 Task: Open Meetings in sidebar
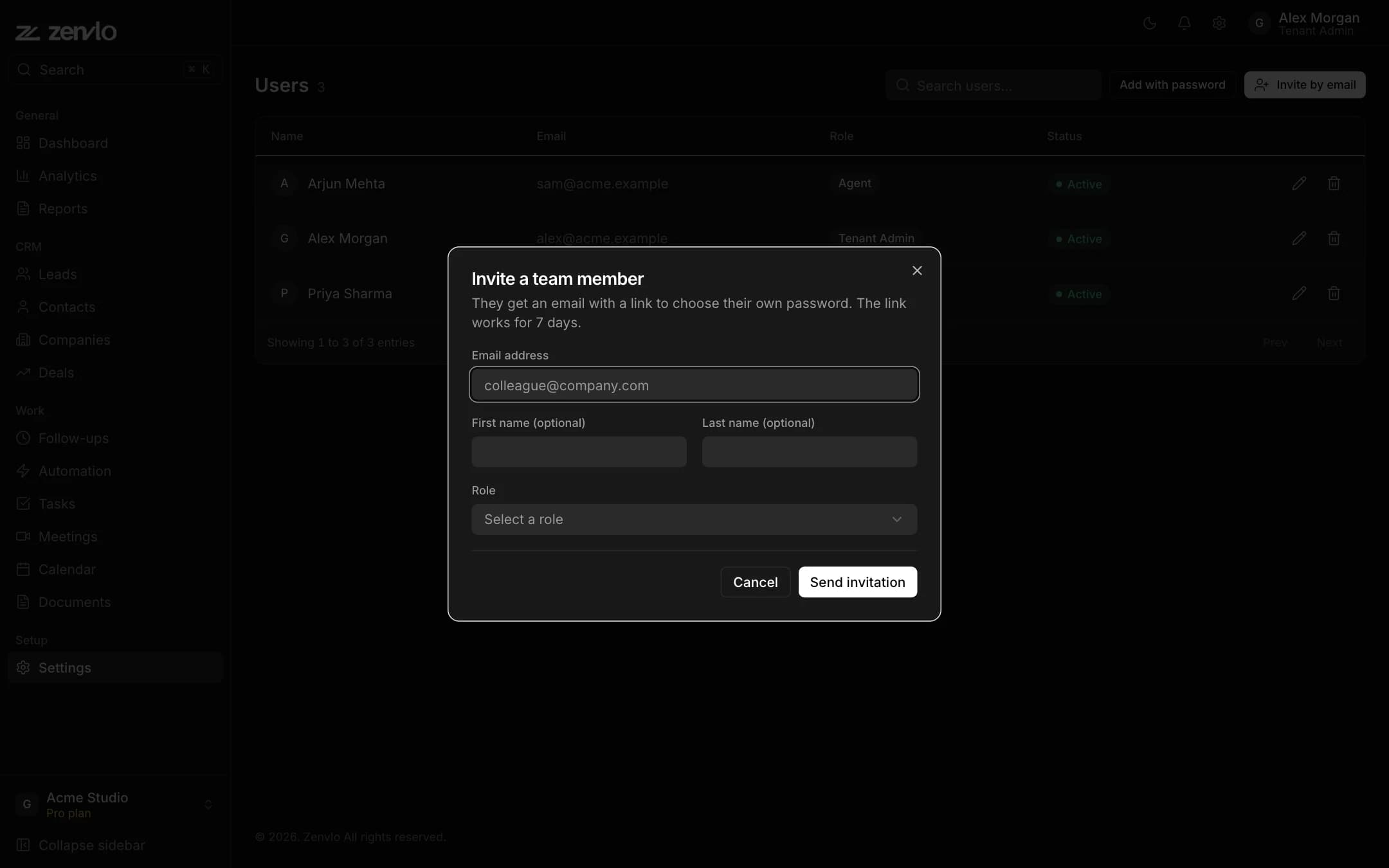[x=115, y=536]
